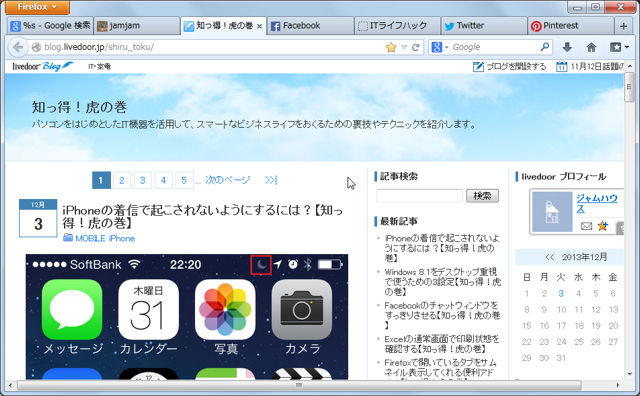Bookmark this page with the star icon
Viewport: 640px width, 396px height.
click(x=391, y=47)
